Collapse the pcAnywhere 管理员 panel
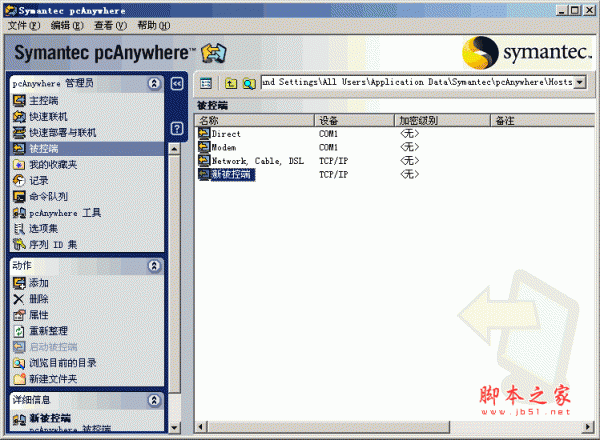 [x=154, y=83]
